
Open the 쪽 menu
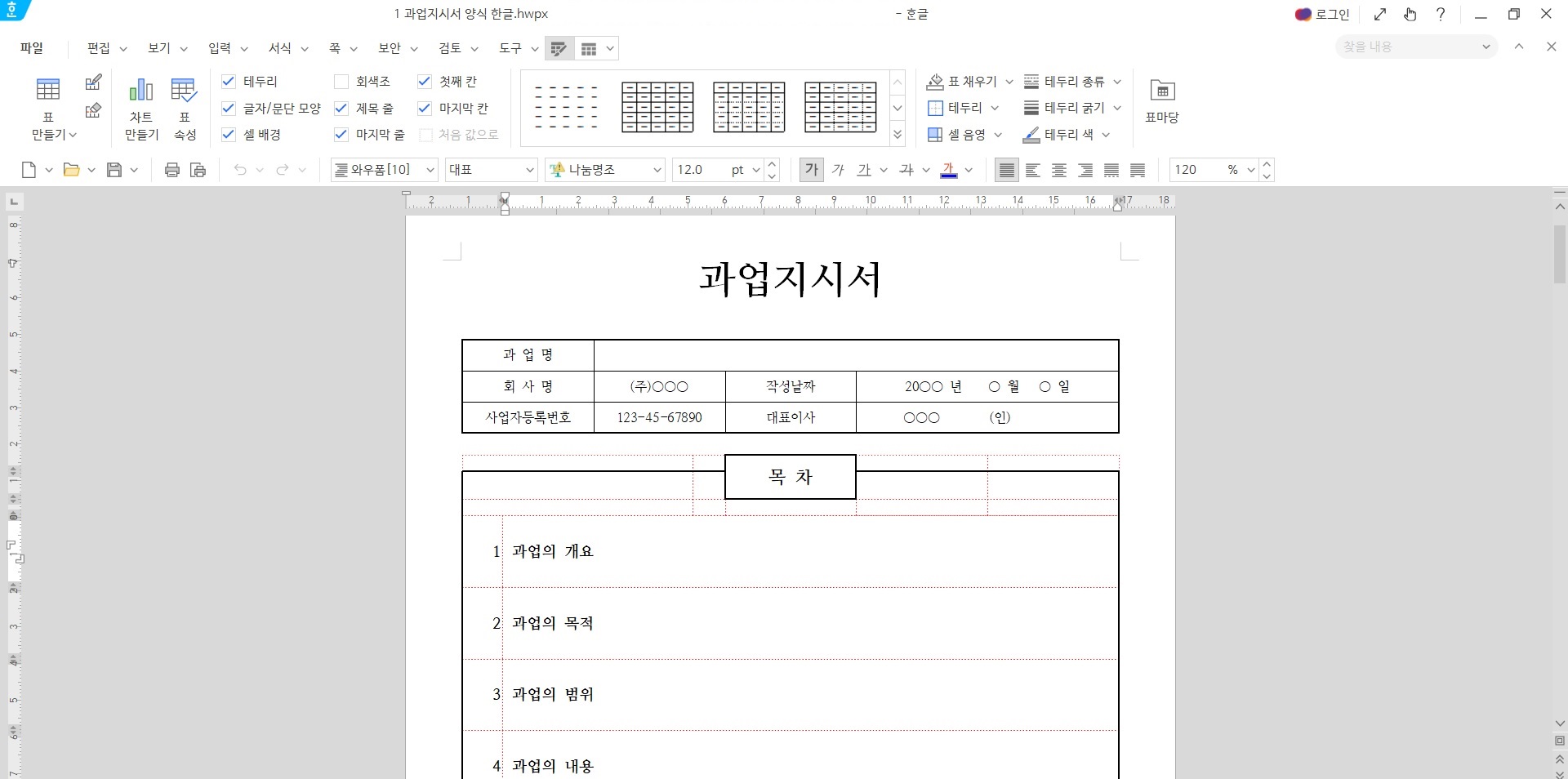point(335,48)
